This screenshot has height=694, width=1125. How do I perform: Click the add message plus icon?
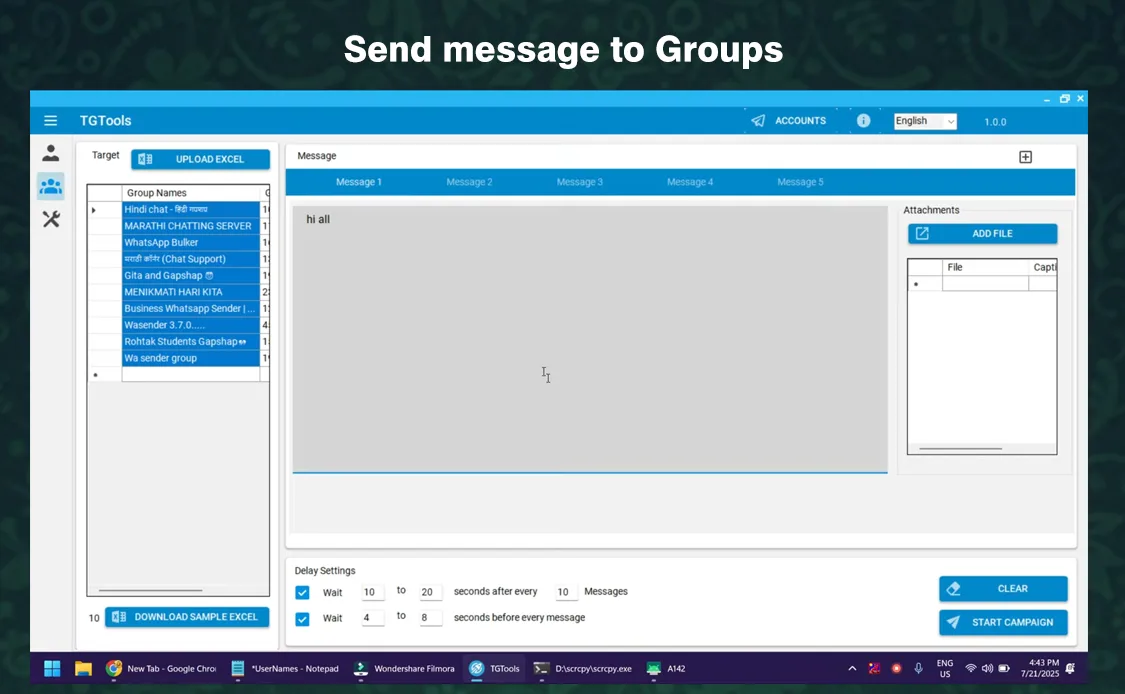pos(1025,157)
